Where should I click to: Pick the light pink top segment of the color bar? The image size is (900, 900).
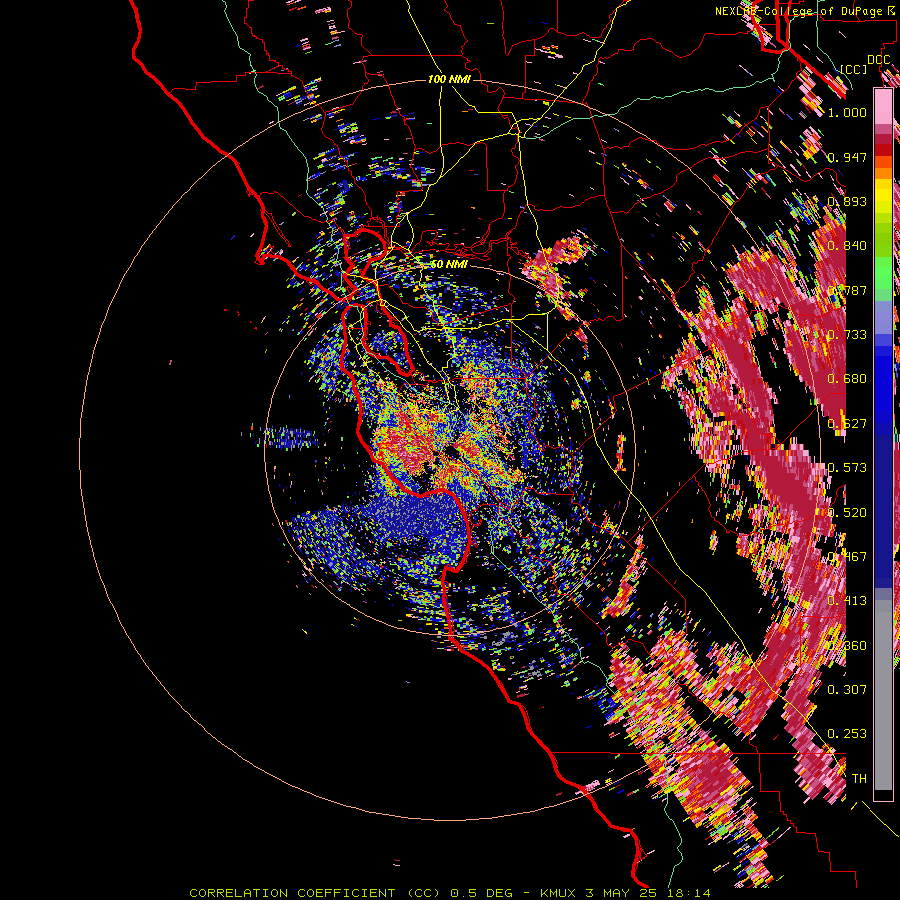tap(883, 106)
